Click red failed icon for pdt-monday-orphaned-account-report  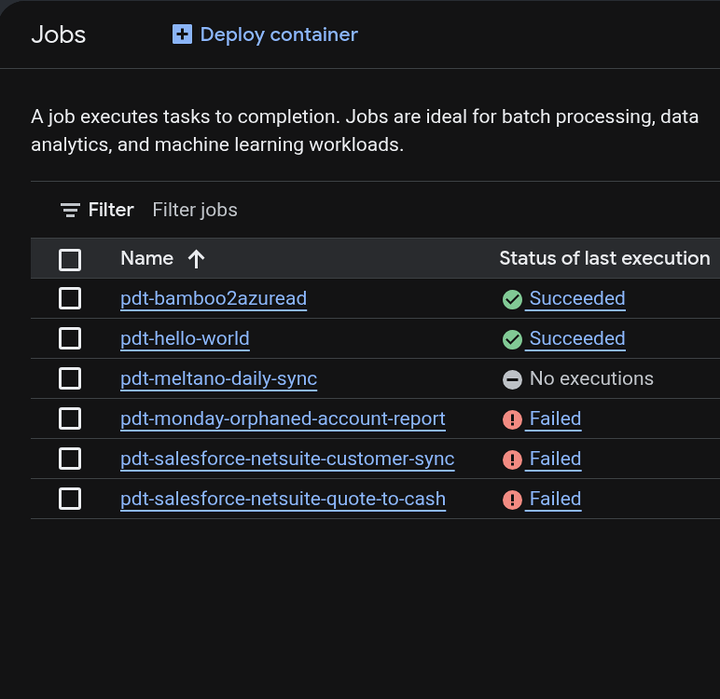[x=512, y=420]
